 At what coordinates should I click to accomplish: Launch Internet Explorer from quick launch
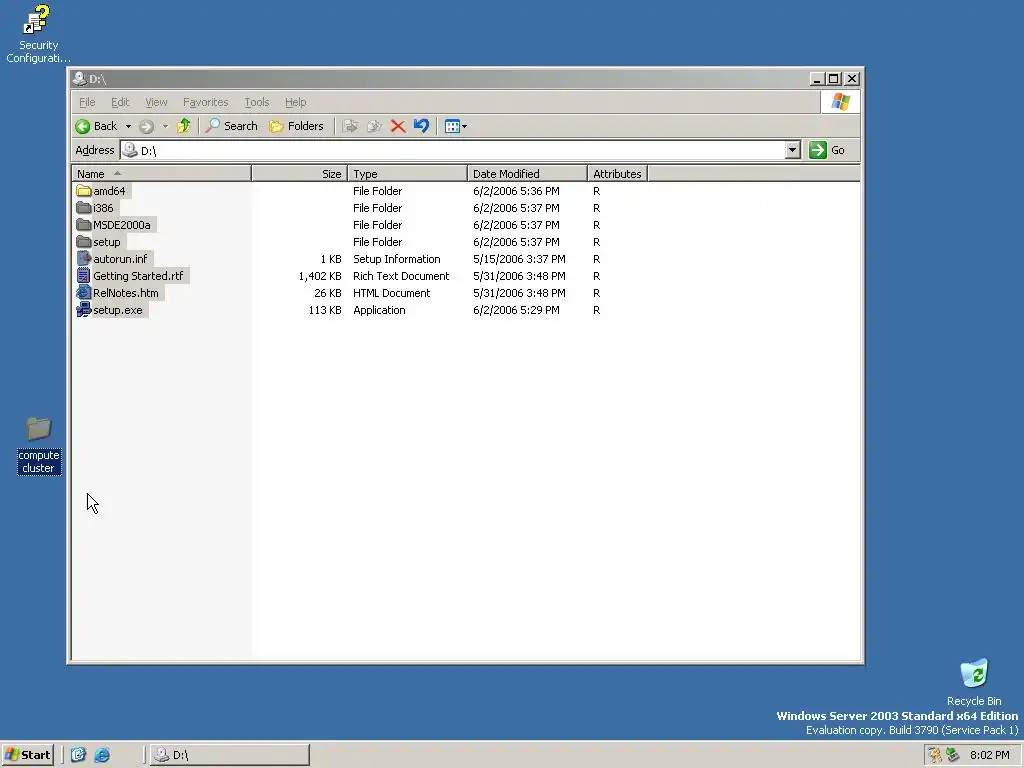coord(102,755)
